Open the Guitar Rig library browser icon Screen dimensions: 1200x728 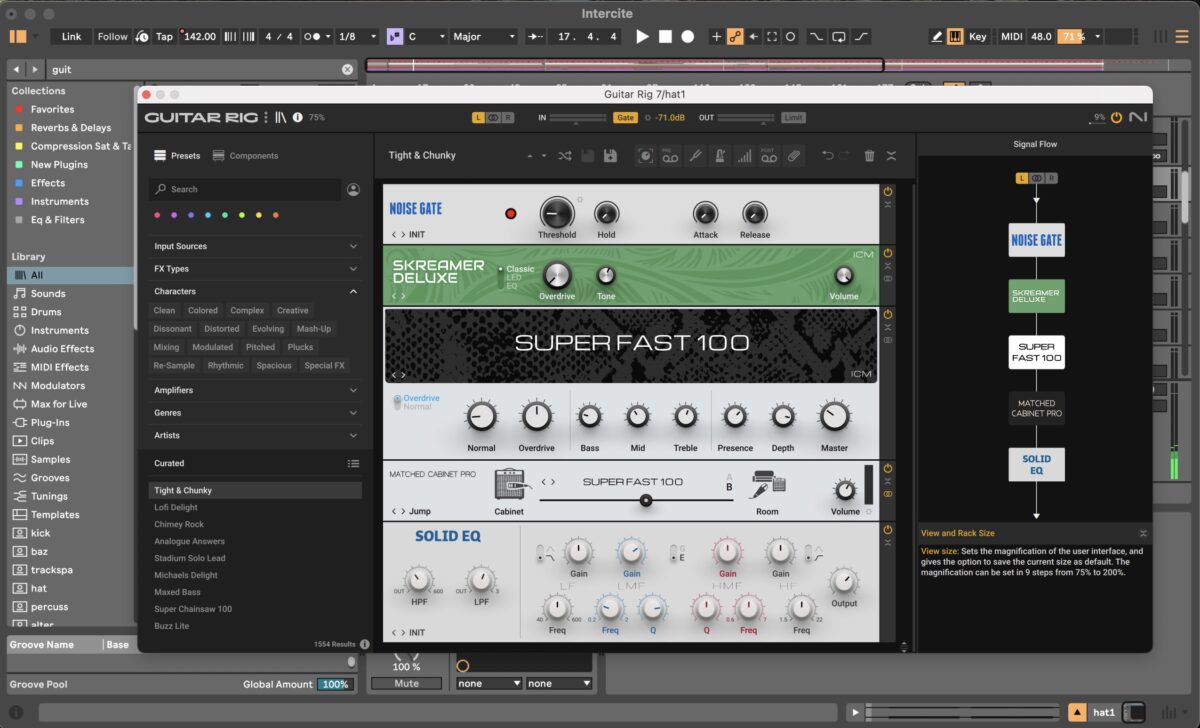click(281, 117)
